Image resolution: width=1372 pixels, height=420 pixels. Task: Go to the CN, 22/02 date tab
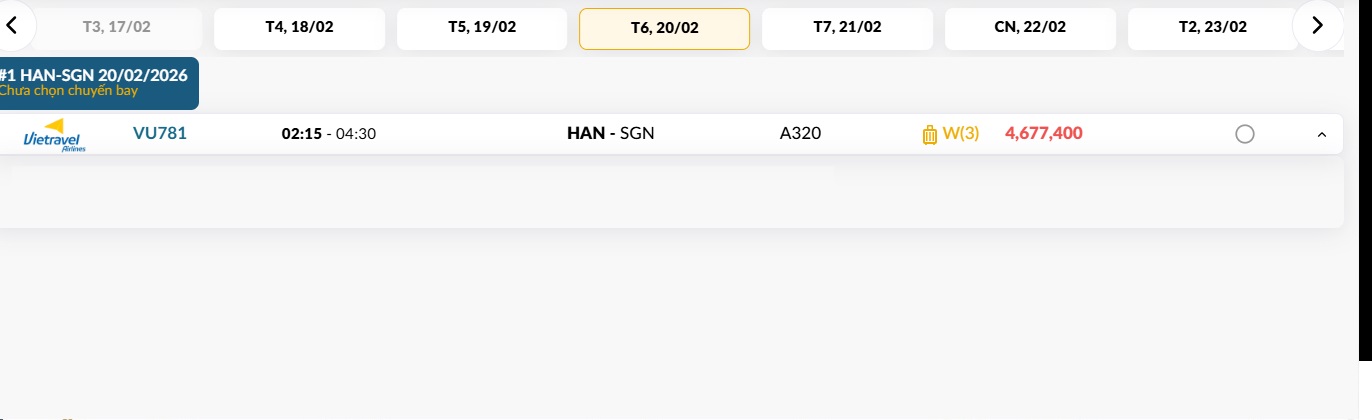click(1030, 28)
